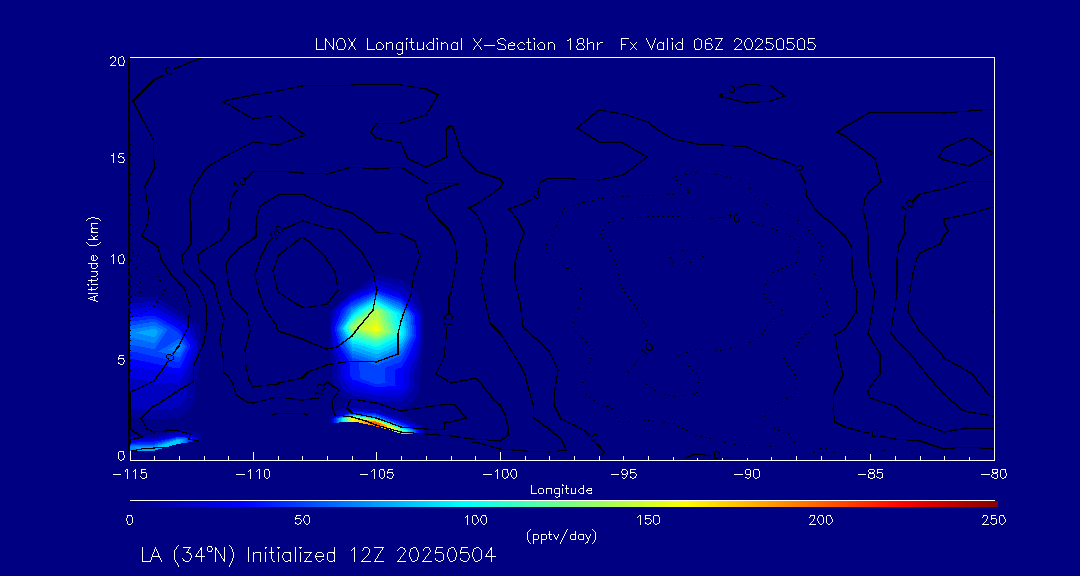Click altitude axis tick label "20"
This screenshot has height=576, width=1080.
coord(116,60)
